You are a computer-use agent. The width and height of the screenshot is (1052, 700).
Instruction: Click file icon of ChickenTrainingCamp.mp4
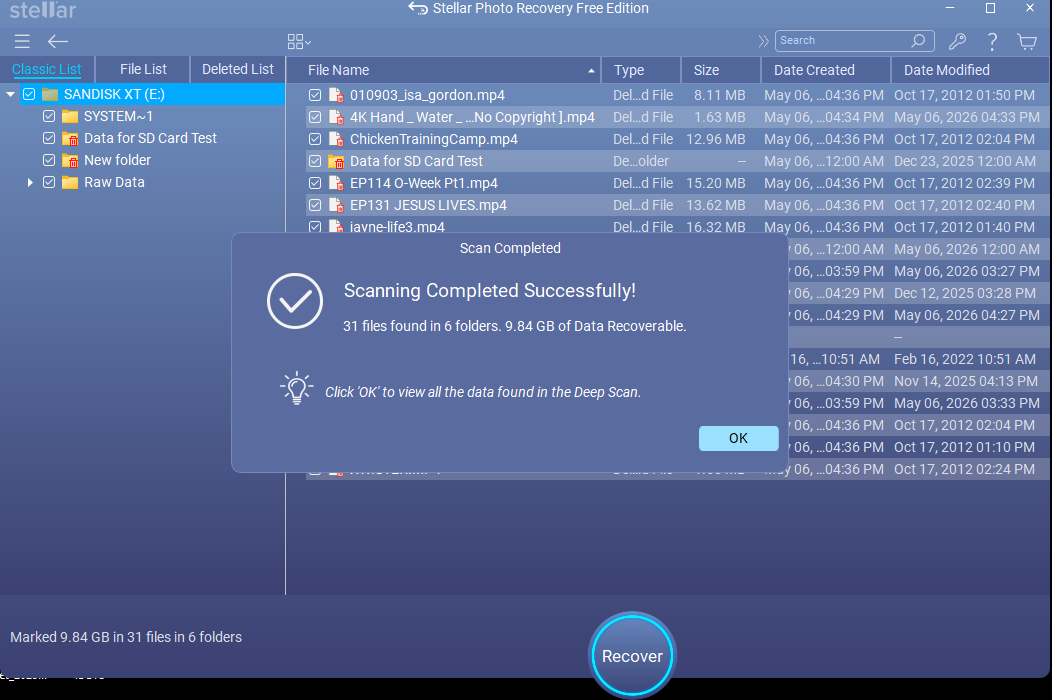[336, 140]
